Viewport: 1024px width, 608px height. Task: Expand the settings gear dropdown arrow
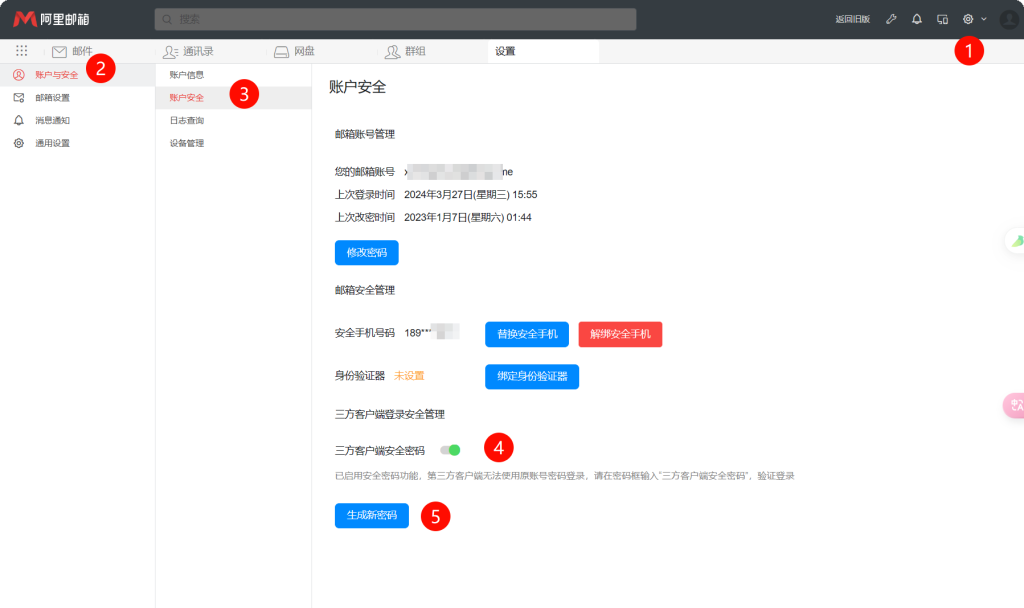(x=984, y=19)
